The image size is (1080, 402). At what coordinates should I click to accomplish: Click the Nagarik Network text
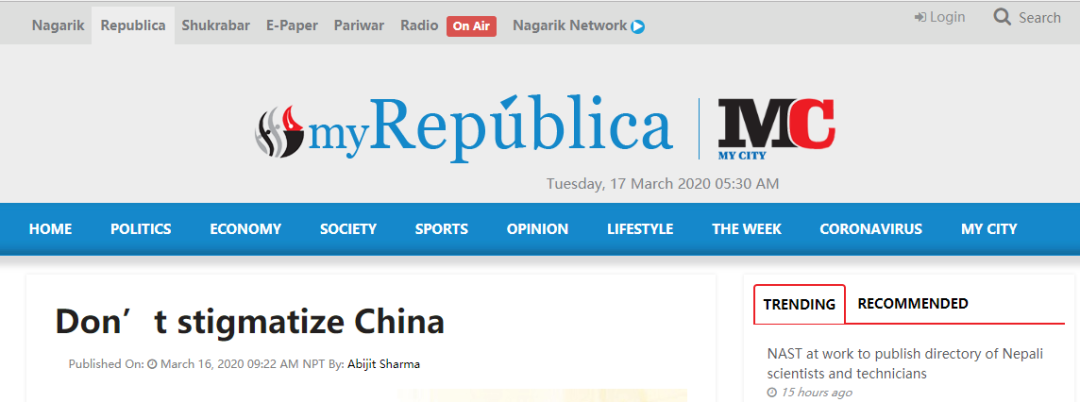570,25
